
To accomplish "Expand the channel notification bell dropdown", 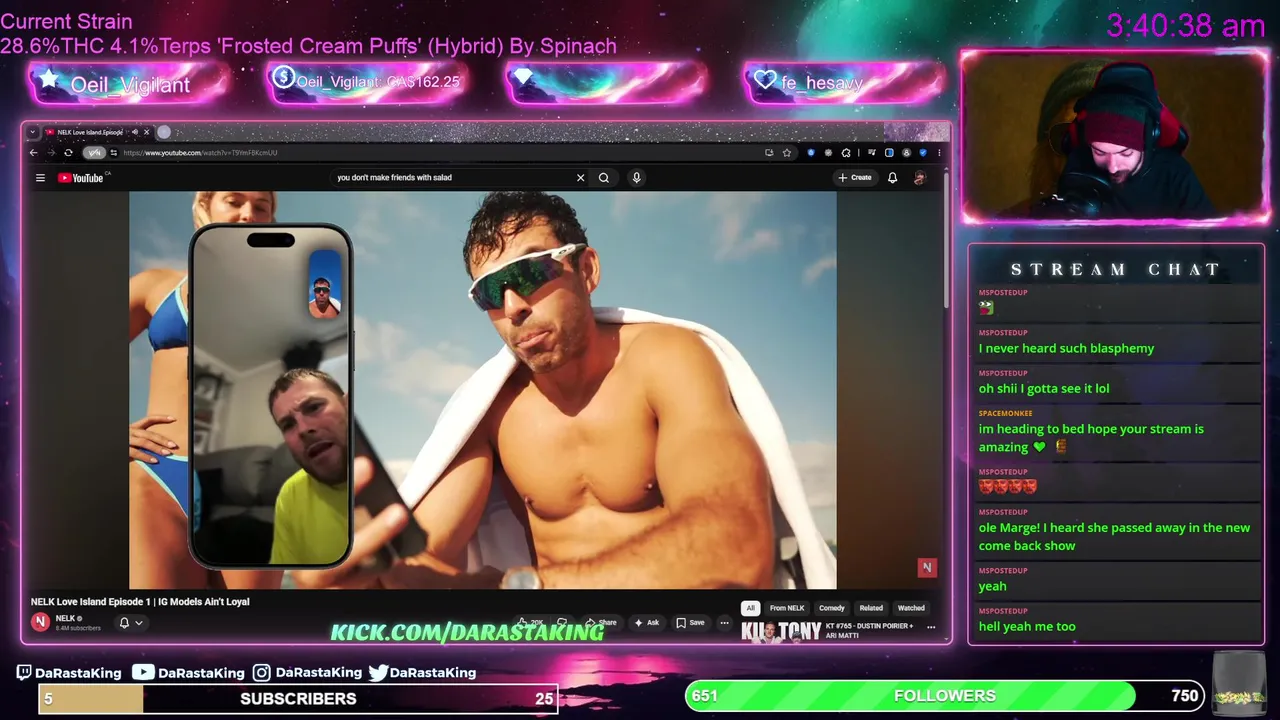I will pos(131,622).
